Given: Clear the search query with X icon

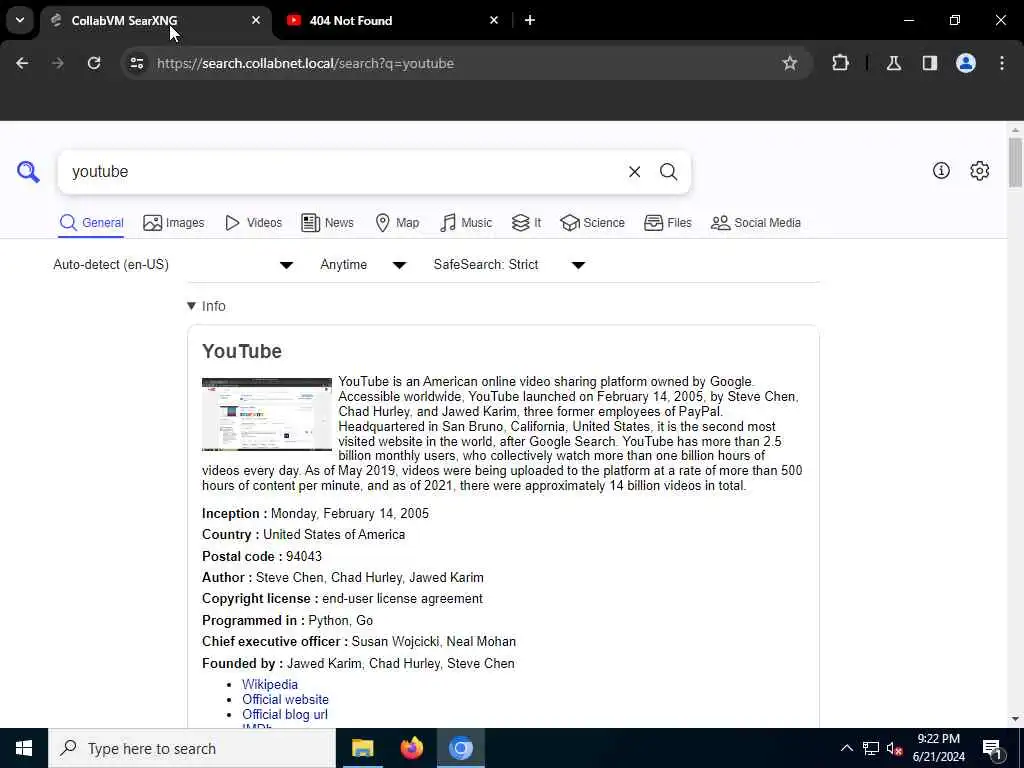Looking at the screenshot, I should pyautogui.click(x=634, y=172).
